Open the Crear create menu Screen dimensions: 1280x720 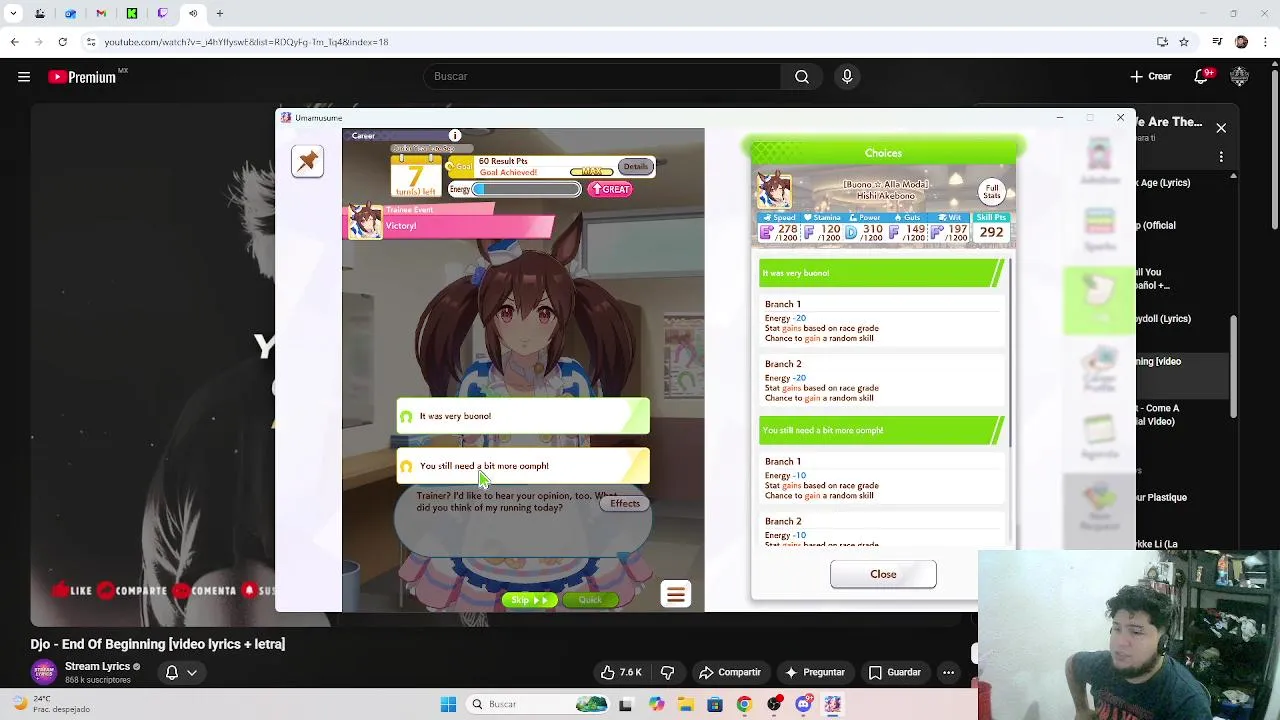(1151, 77)
